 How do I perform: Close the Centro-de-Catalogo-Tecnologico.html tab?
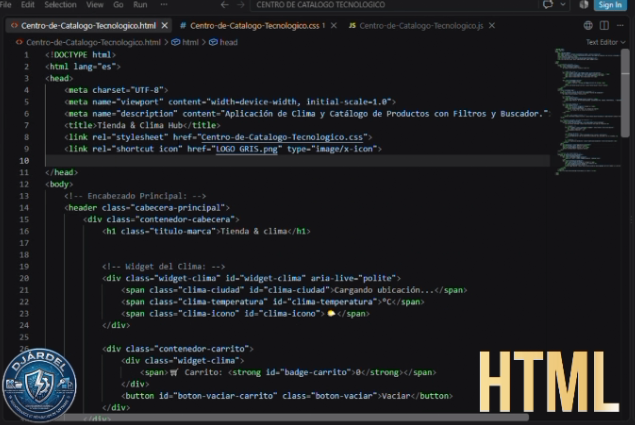(164, 26)
